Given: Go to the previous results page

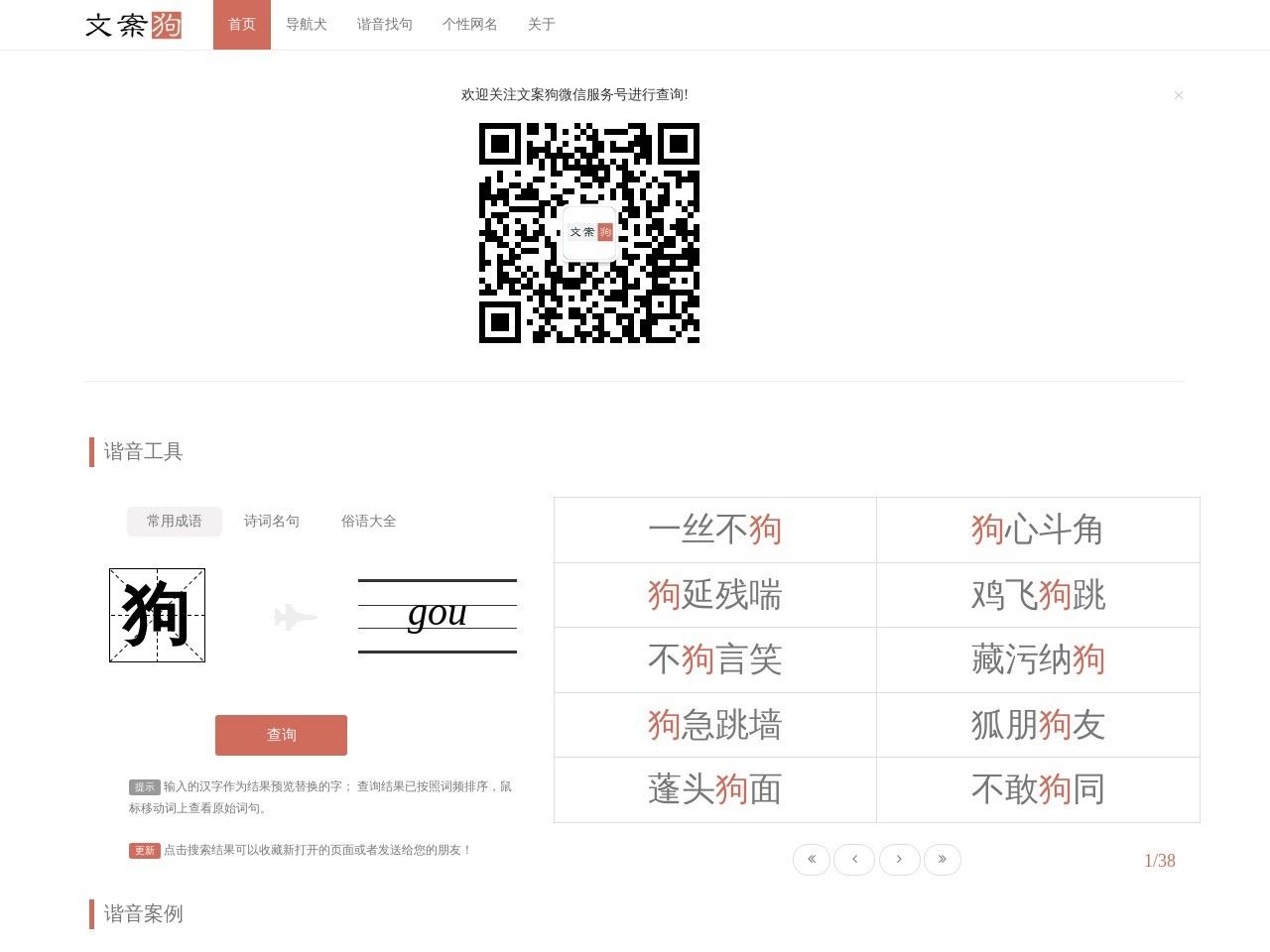Looking at the screenshot, I should tap(854, 860).
